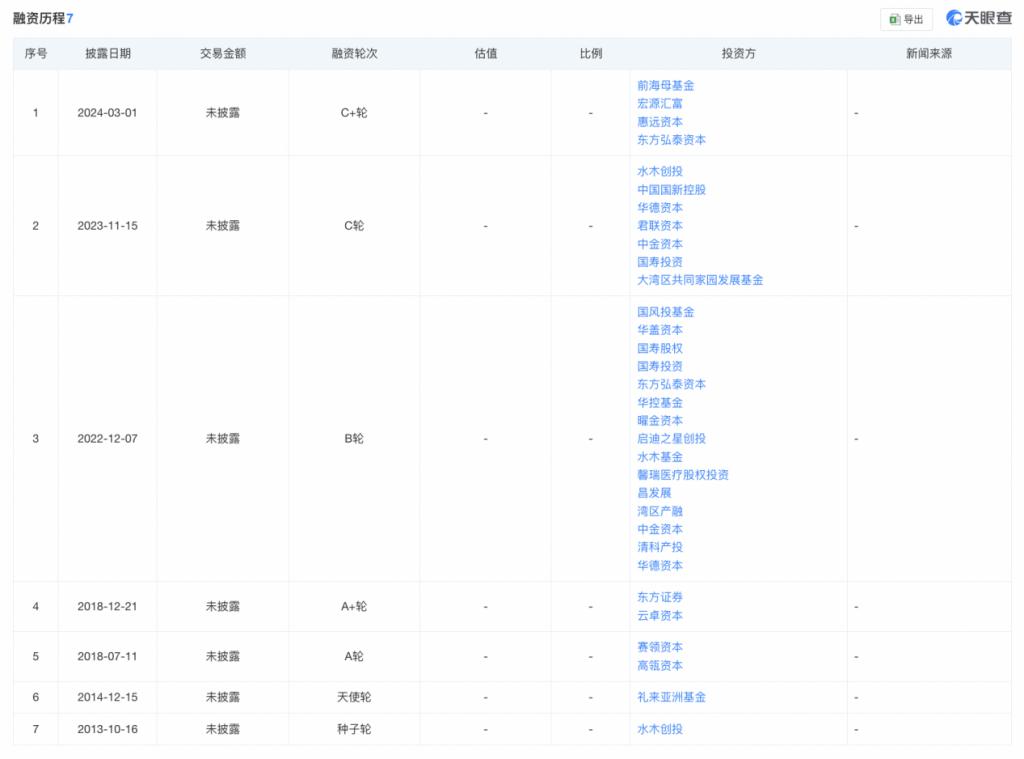Open investor link 水木基金
Image resolution: width=1024 pixels, height=759 pixels.
[x=660, y=457]
